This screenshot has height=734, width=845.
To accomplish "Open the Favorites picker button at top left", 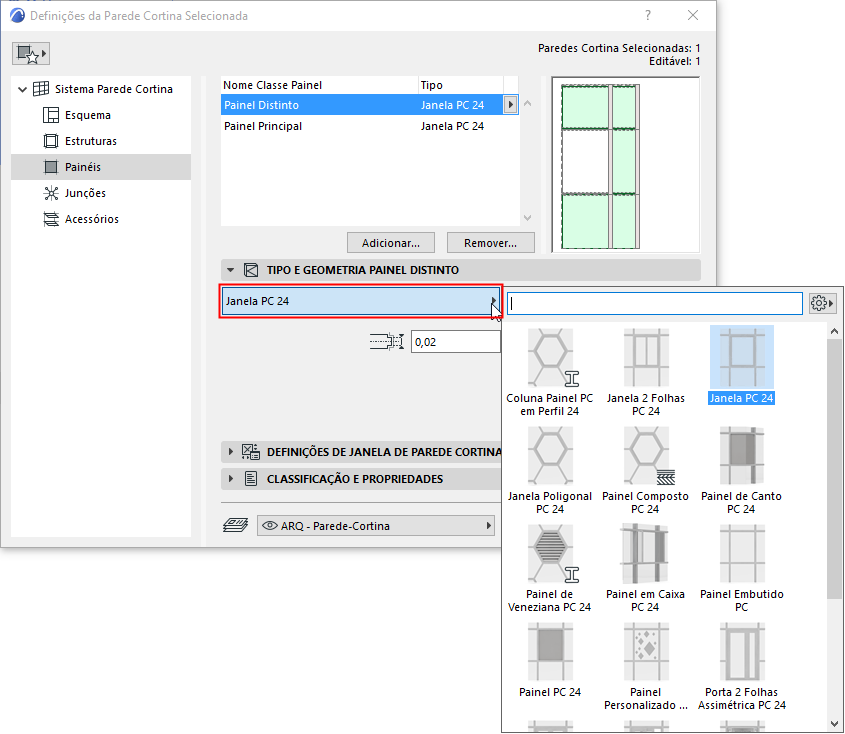I will tap(31, 53).
